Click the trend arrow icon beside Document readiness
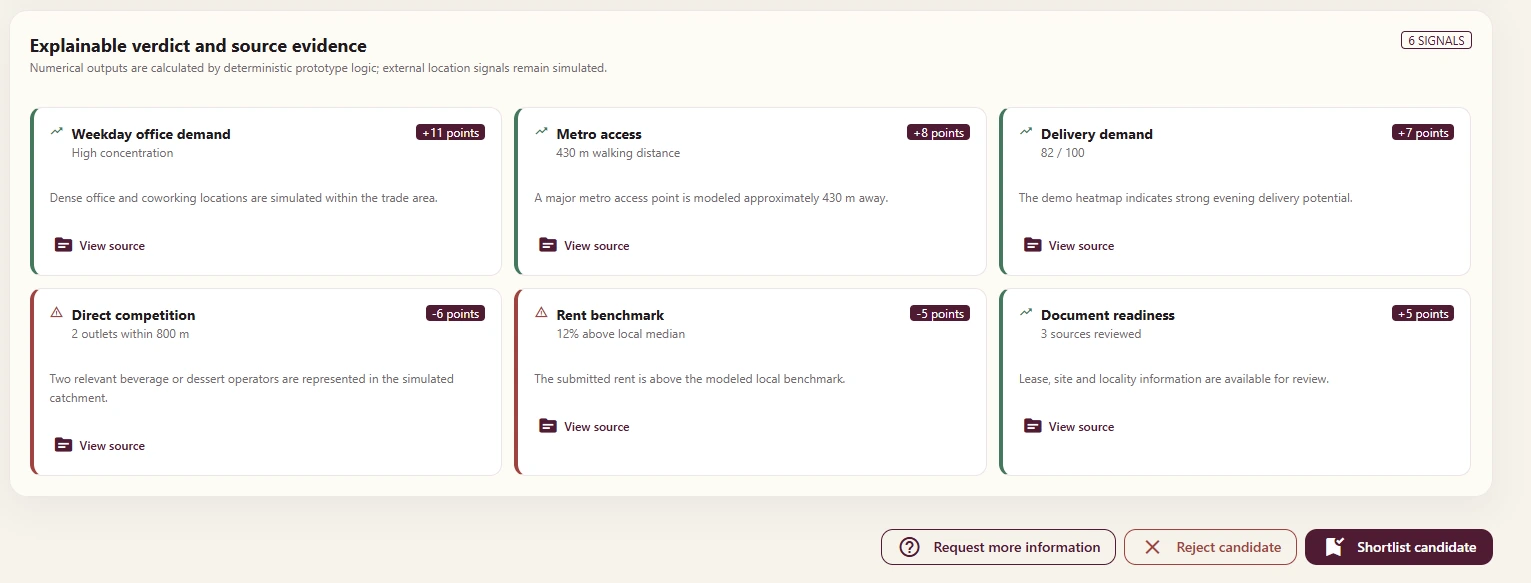The image size is (1531, 583). [x=1026, y=312]
